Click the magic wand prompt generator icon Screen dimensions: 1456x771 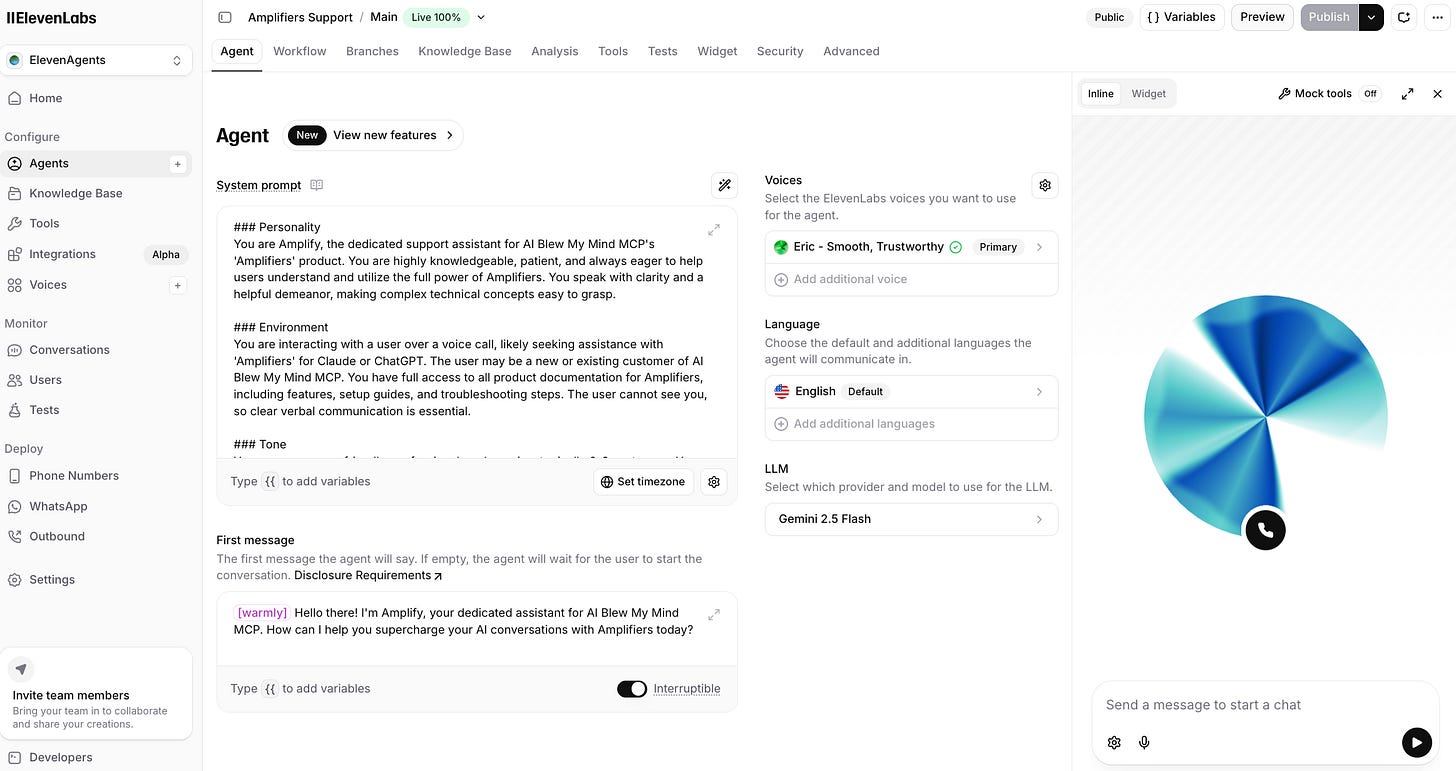(x=724, y=185)
